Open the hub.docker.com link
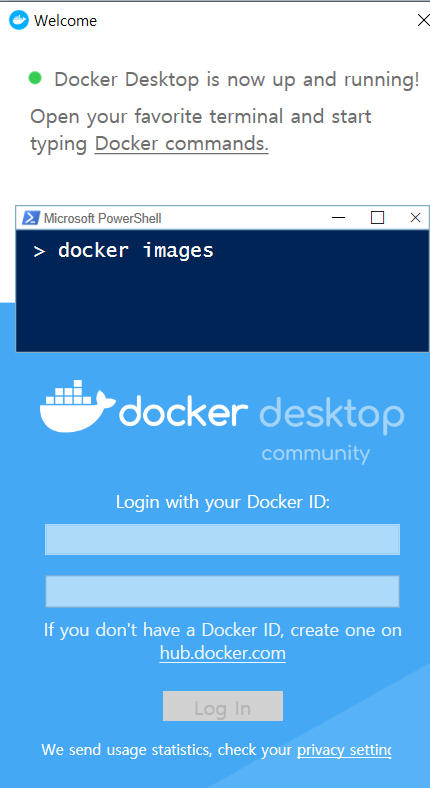This screenshot has height=788, width=430. (x=223, y=653)
